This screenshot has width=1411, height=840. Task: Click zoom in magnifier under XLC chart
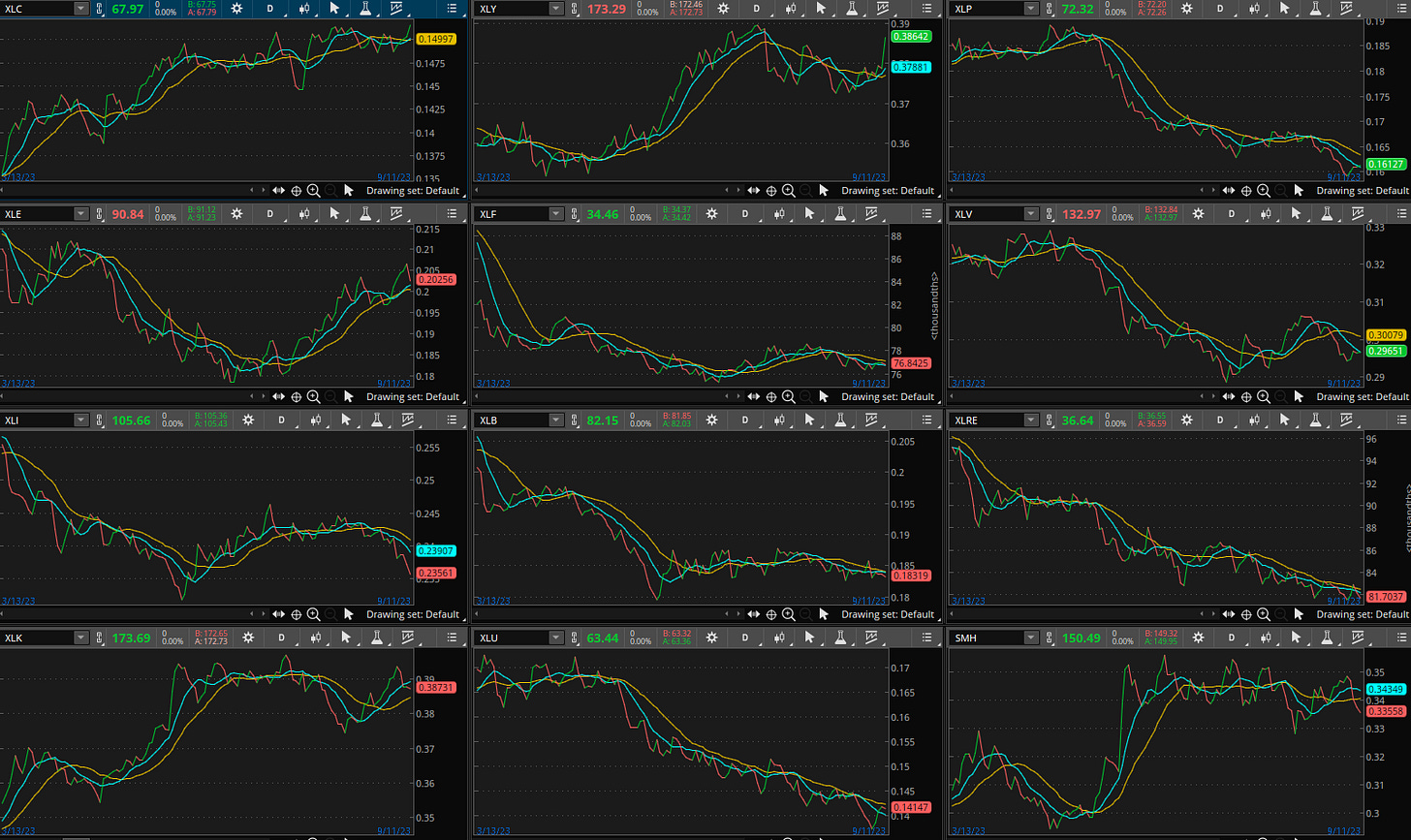point(314,191)
